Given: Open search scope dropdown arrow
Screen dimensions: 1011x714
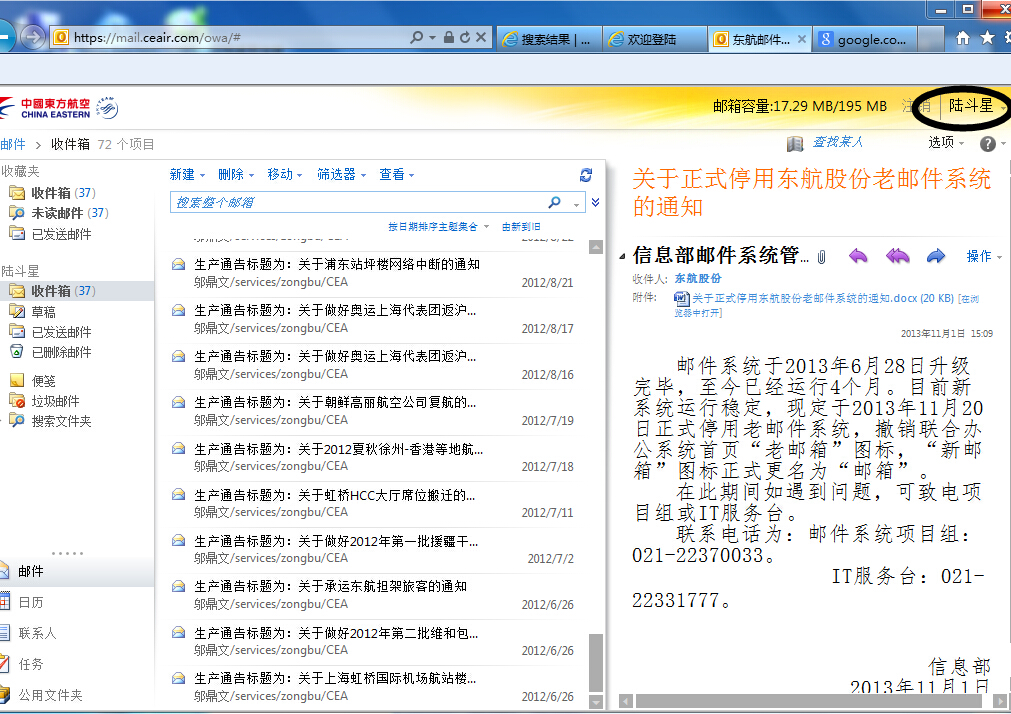Looking at the screenshot, I should tap(576, 204).
